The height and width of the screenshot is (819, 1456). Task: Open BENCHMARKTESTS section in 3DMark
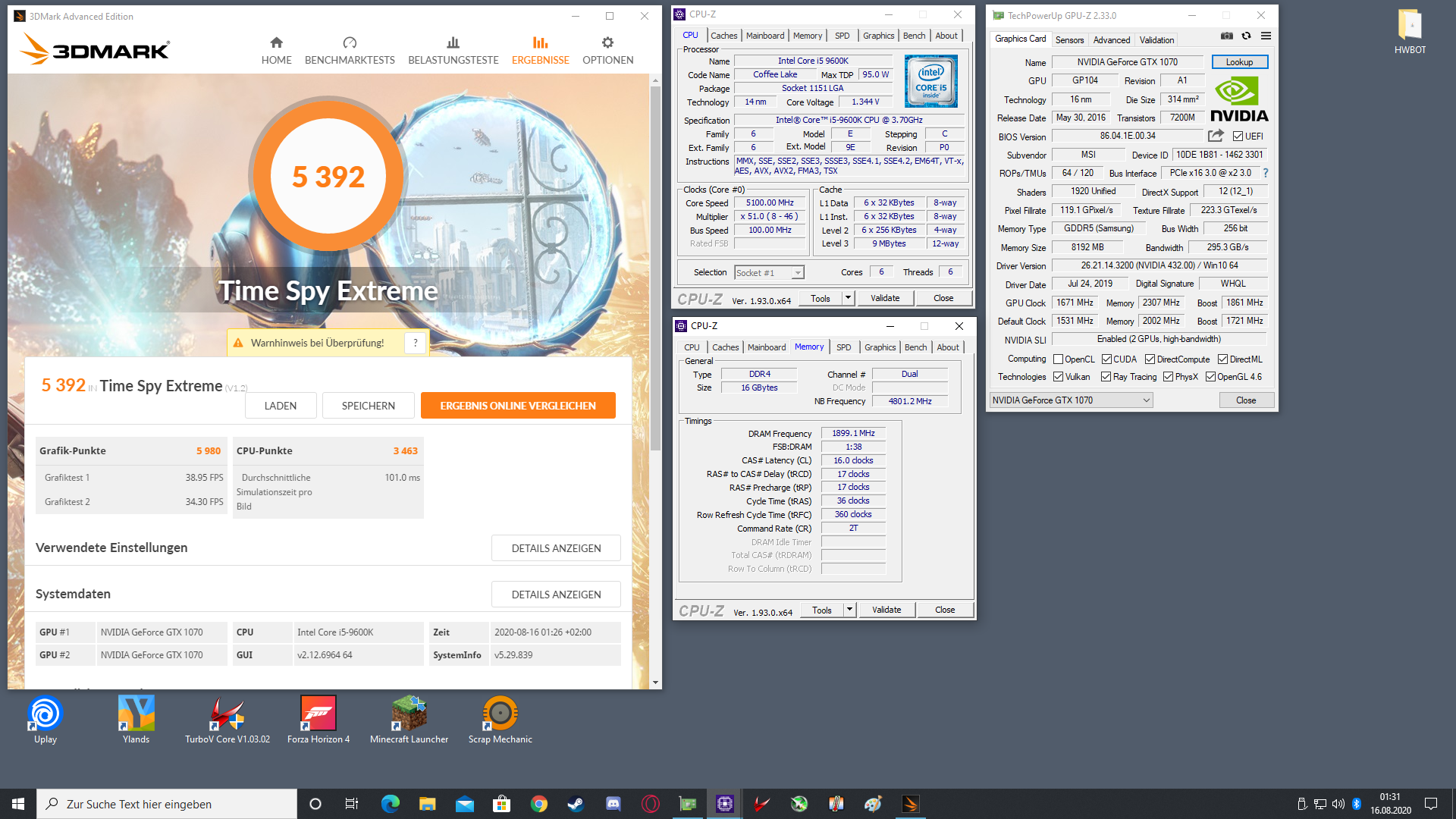click(350, 51)
